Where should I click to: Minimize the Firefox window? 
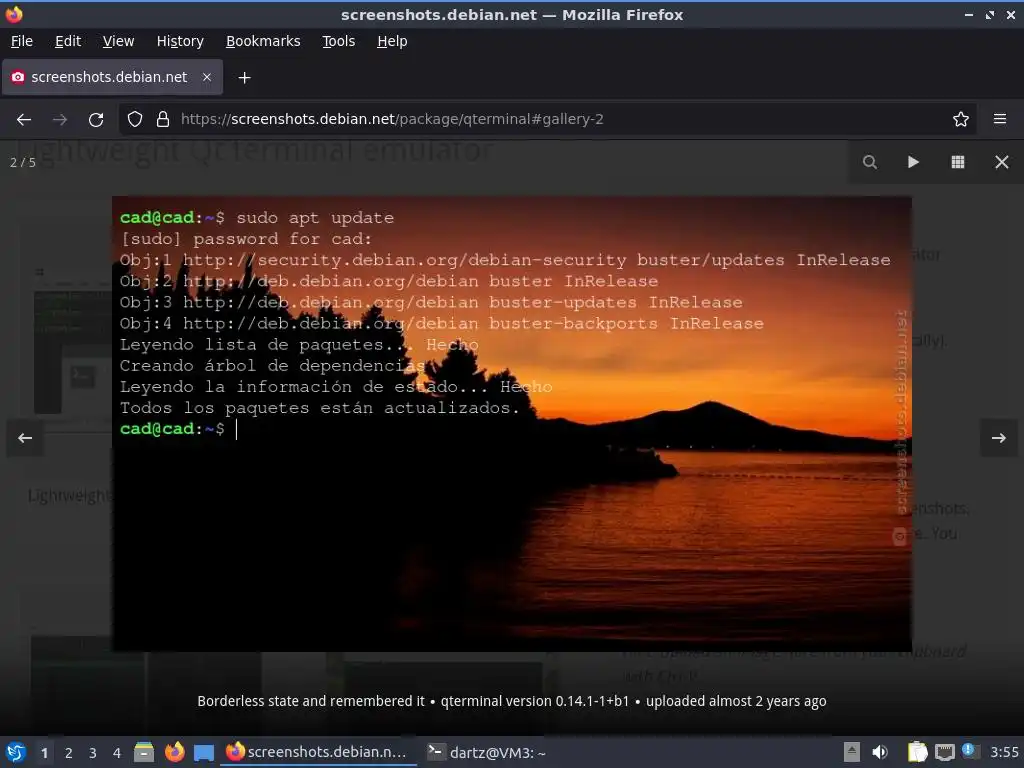point(968,15)
